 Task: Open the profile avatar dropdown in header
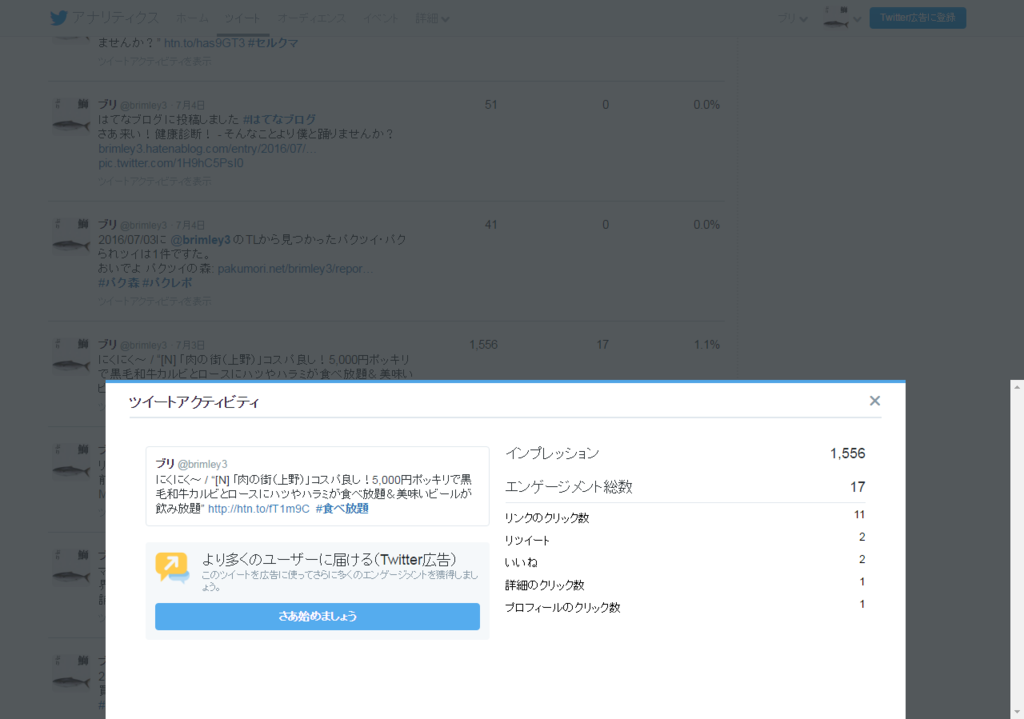[x=841, y=18]
